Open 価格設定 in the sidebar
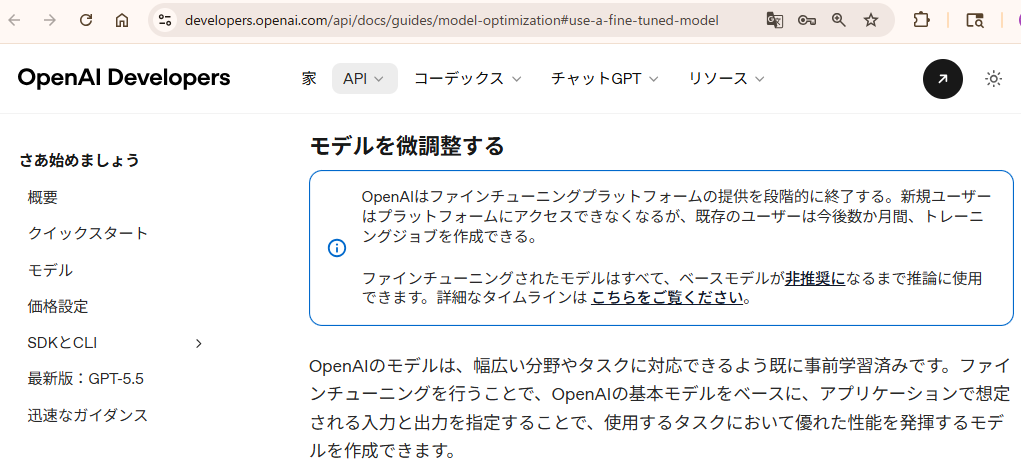Viewport: 1021px width, 463px height. pos(58,306)
